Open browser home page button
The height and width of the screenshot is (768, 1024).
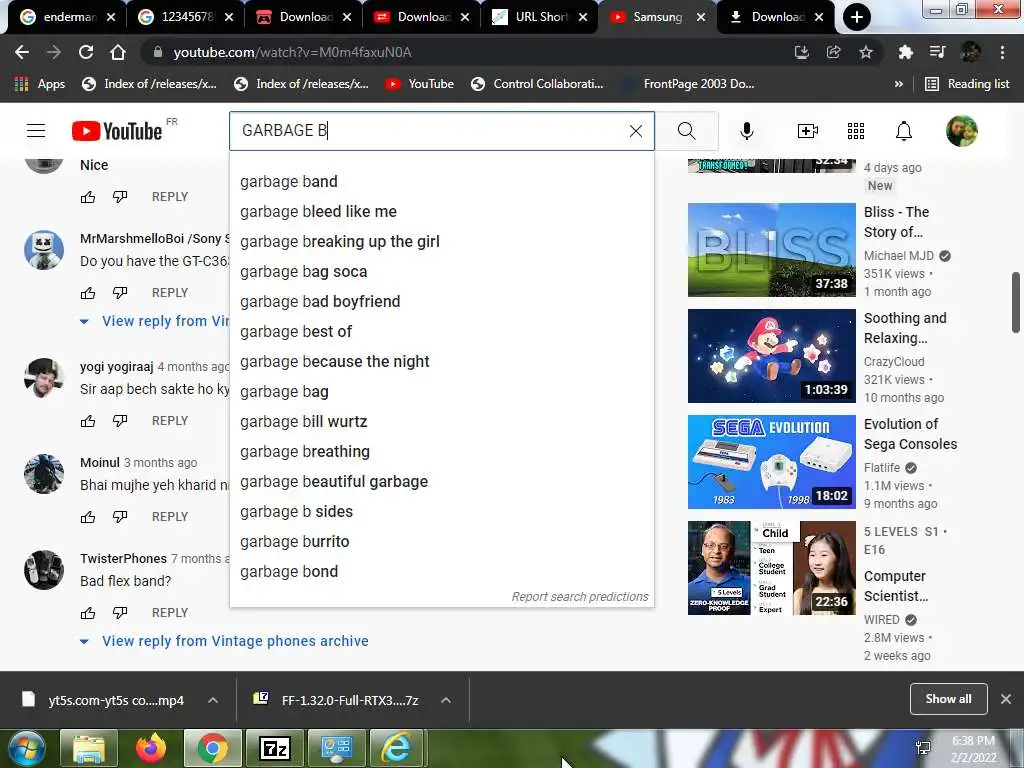[118, 52]
